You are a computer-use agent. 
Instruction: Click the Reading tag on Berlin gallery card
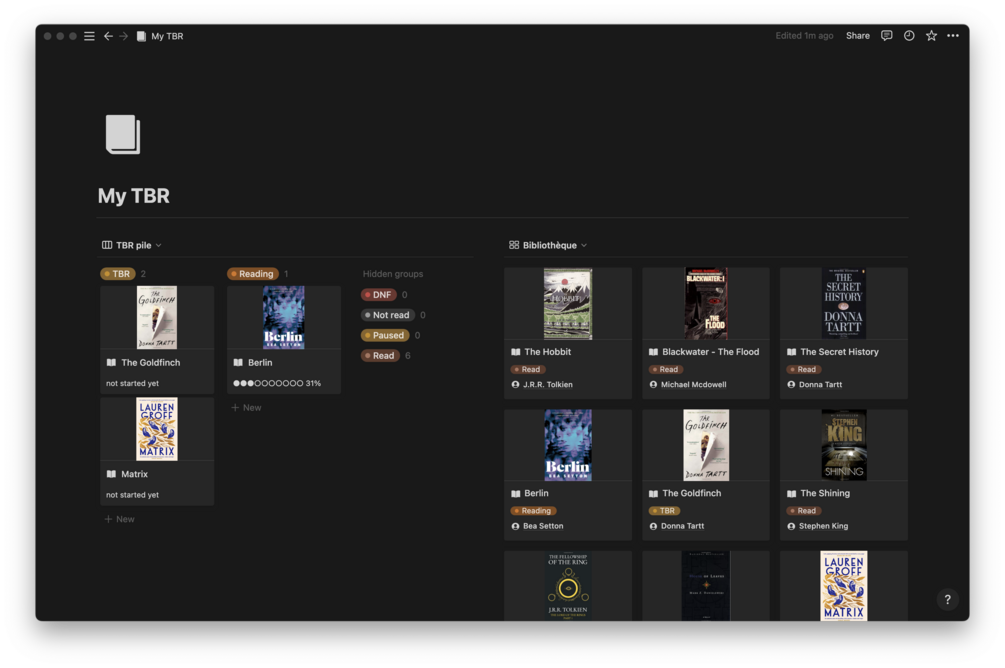[533, 511]
